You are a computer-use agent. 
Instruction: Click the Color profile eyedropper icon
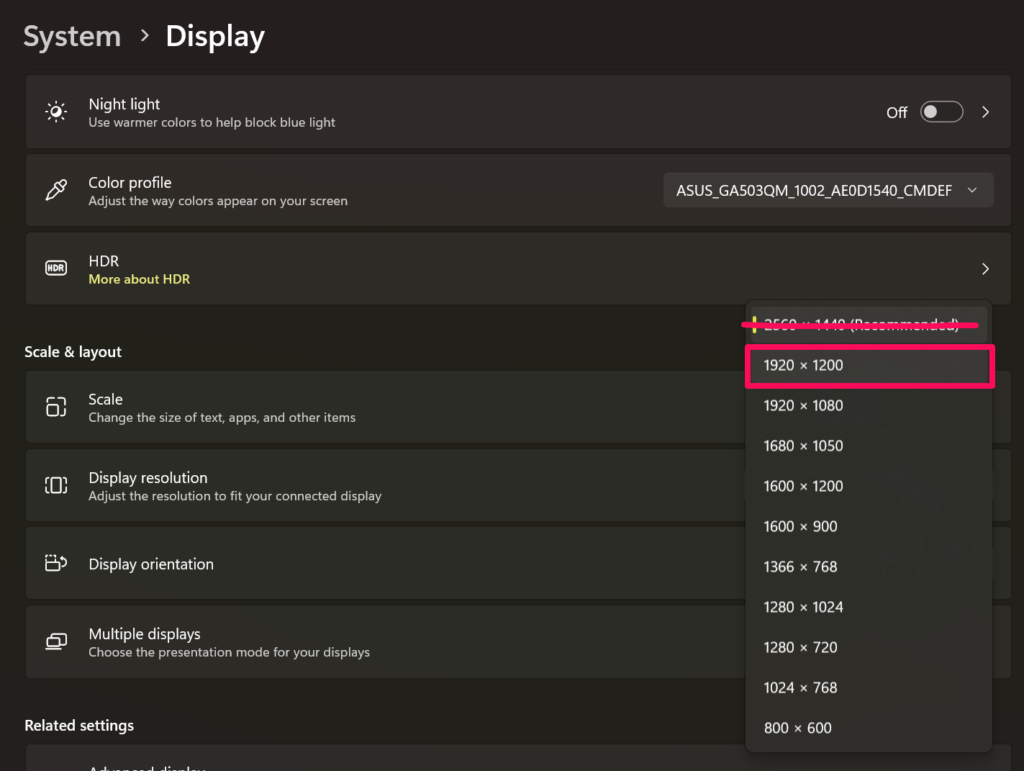tap(56, 191)
